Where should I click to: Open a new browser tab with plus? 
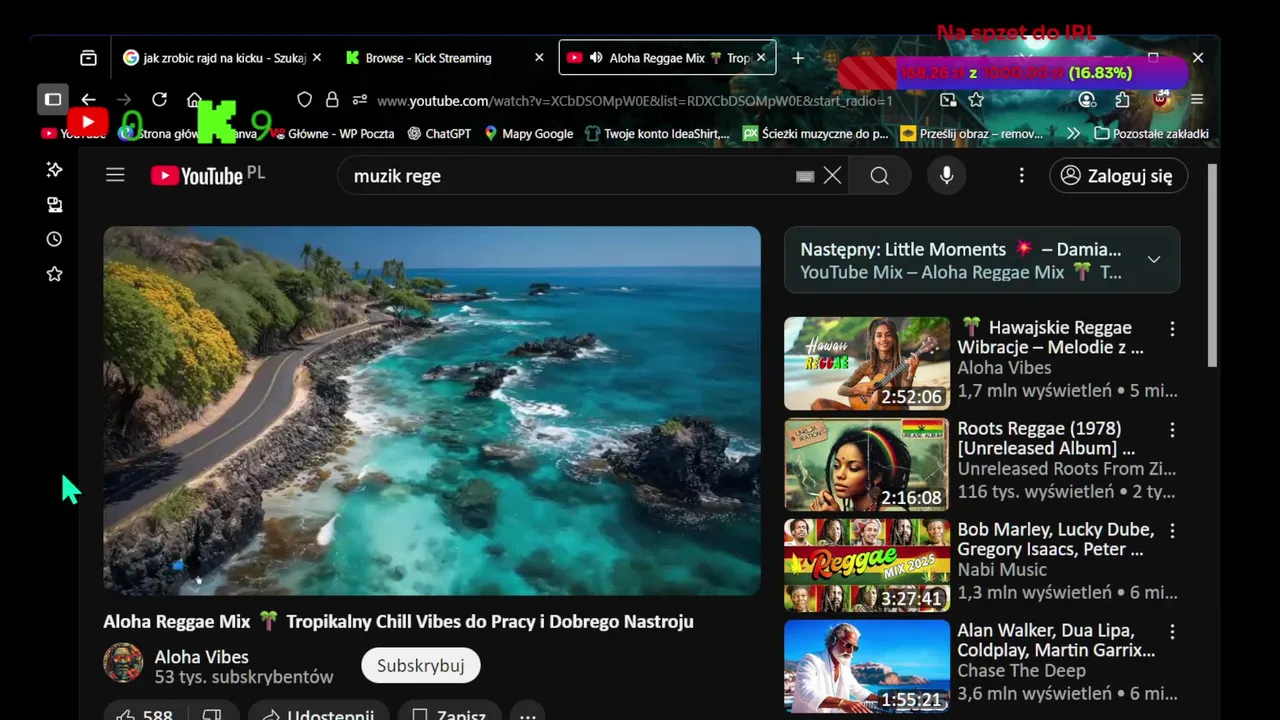coord(798,58)
